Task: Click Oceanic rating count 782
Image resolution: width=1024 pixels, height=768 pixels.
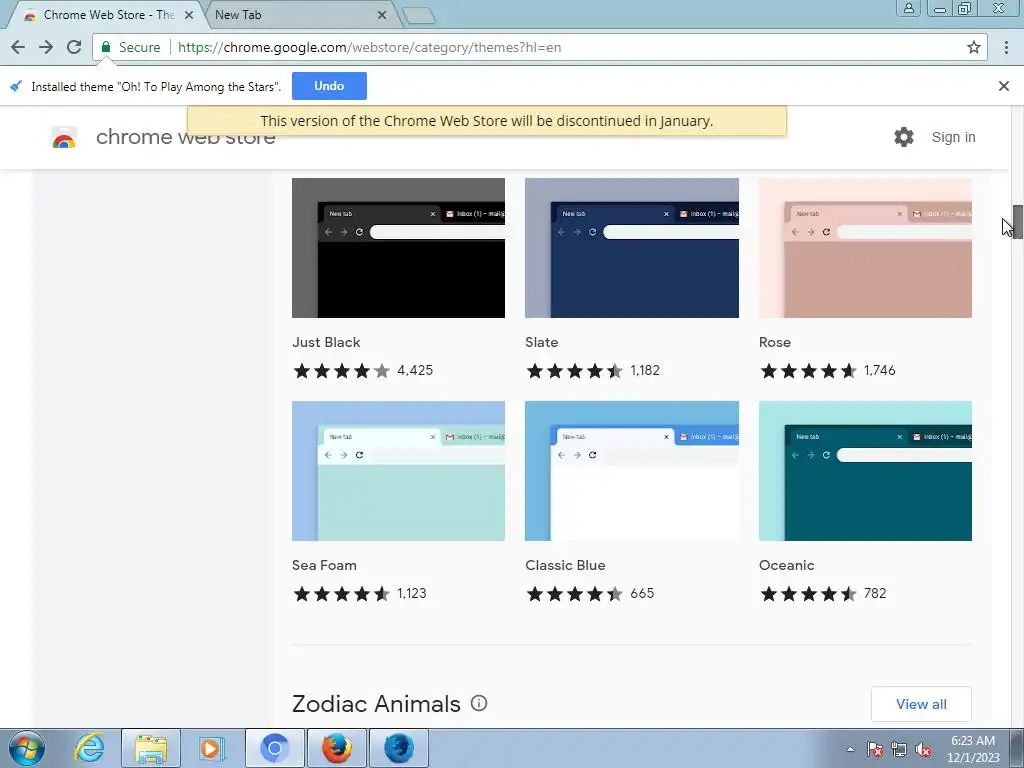Action: pyautogui.click(x=875, y=593)
